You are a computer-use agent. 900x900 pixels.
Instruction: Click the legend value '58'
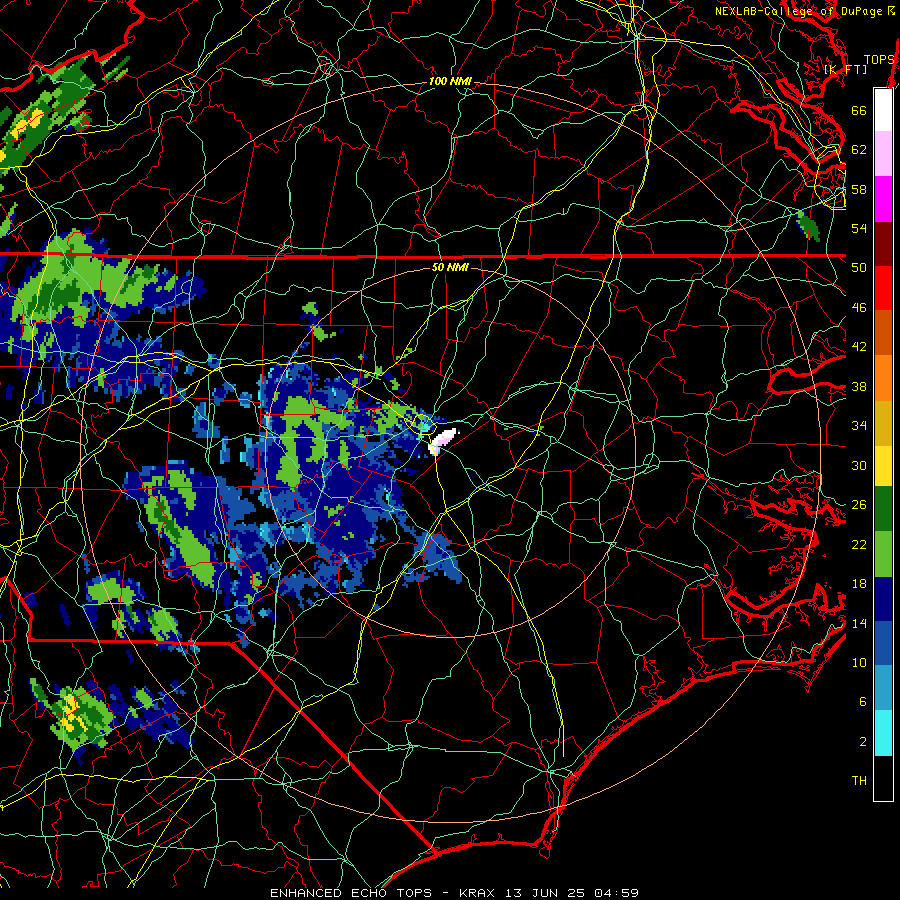click(859, 189)
